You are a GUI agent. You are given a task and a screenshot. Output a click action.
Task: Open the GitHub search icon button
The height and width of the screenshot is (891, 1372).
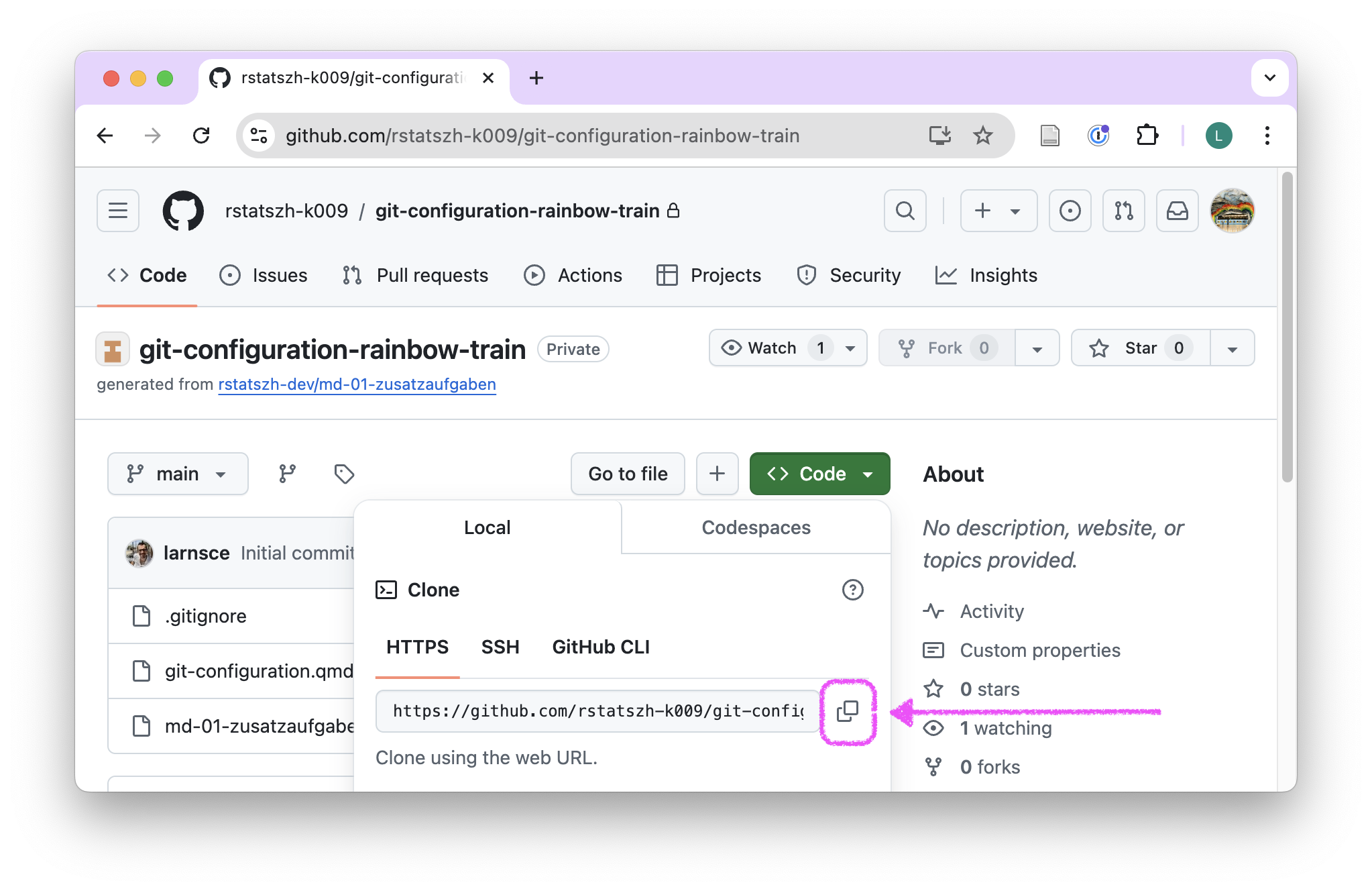click(x=905, y=211)
